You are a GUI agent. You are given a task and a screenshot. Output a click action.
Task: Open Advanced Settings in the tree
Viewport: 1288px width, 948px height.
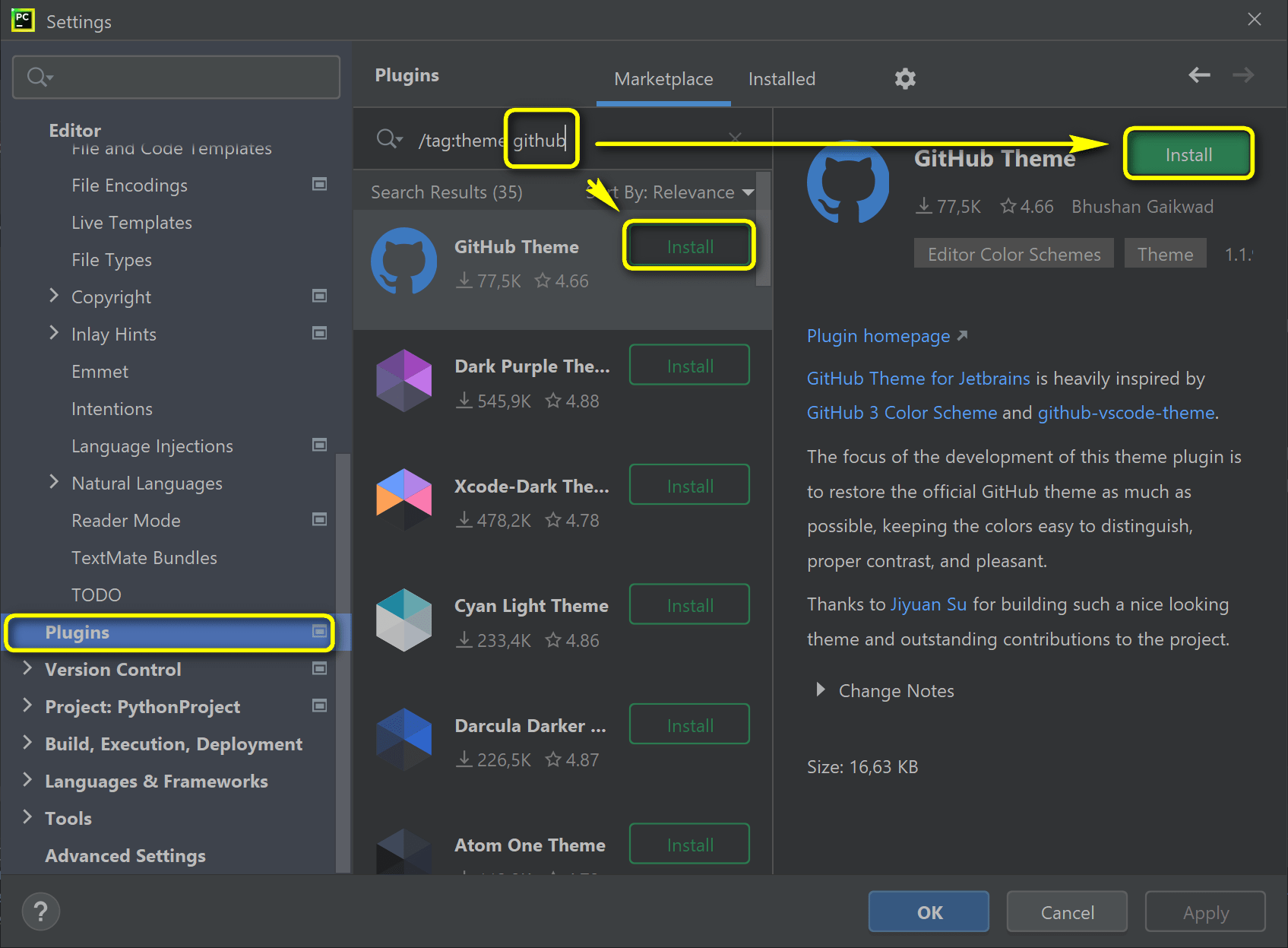(x=125, y=856)
